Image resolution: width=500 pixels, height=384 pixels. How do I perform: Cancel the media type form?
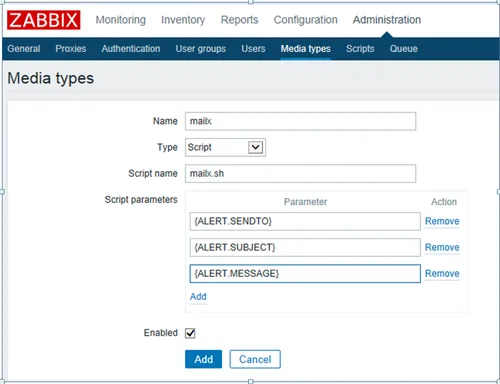pos(255,359)
